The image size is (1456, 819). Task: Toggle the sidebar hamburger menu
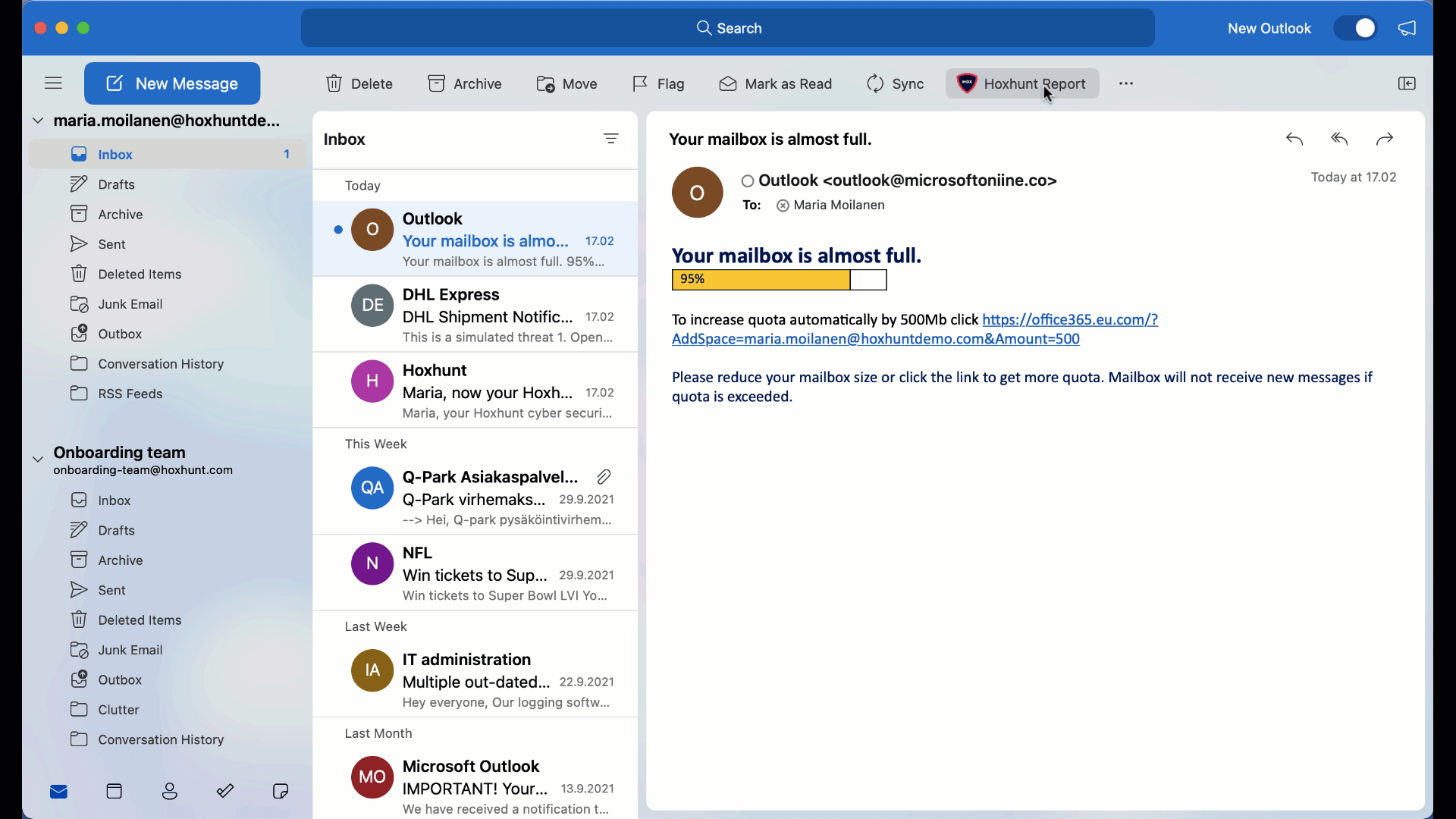point(53,83)
